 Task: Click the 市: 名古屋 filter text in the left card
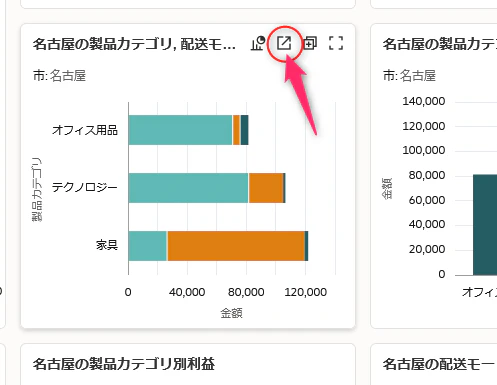59,76
